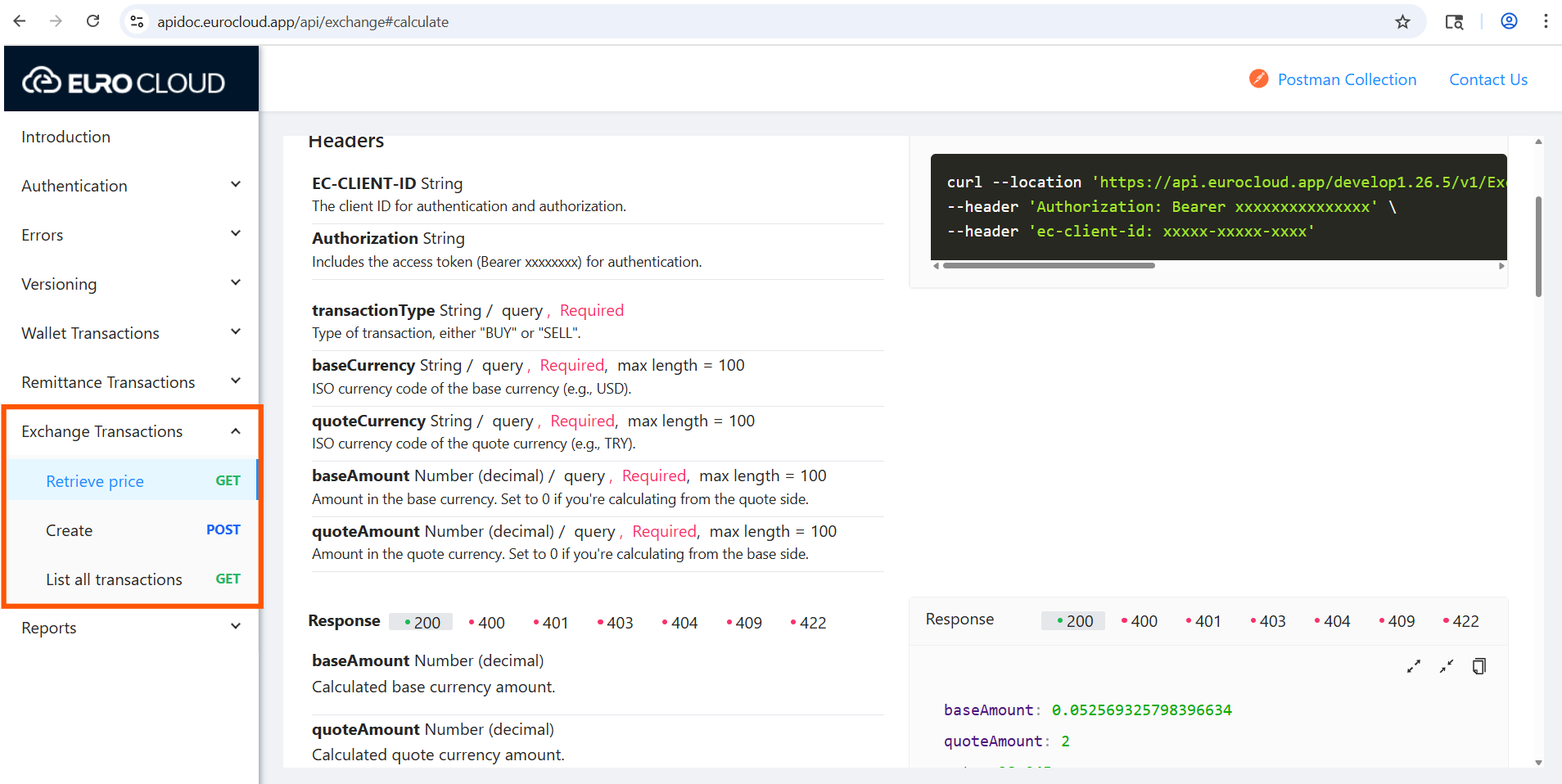This screenshot has width=1562, height=784.
Task: Expand the Versioning section chevron
Action: tap(236, 283)
